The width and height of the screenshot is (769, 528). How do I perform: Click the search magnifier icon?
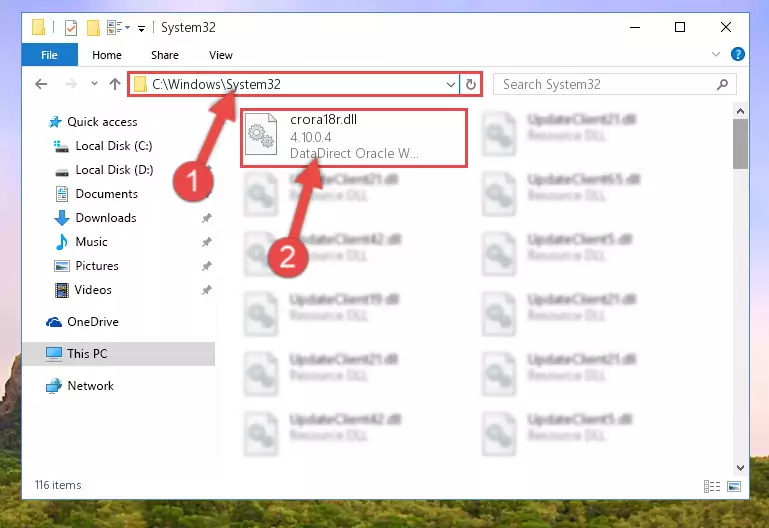coord(722,85)
